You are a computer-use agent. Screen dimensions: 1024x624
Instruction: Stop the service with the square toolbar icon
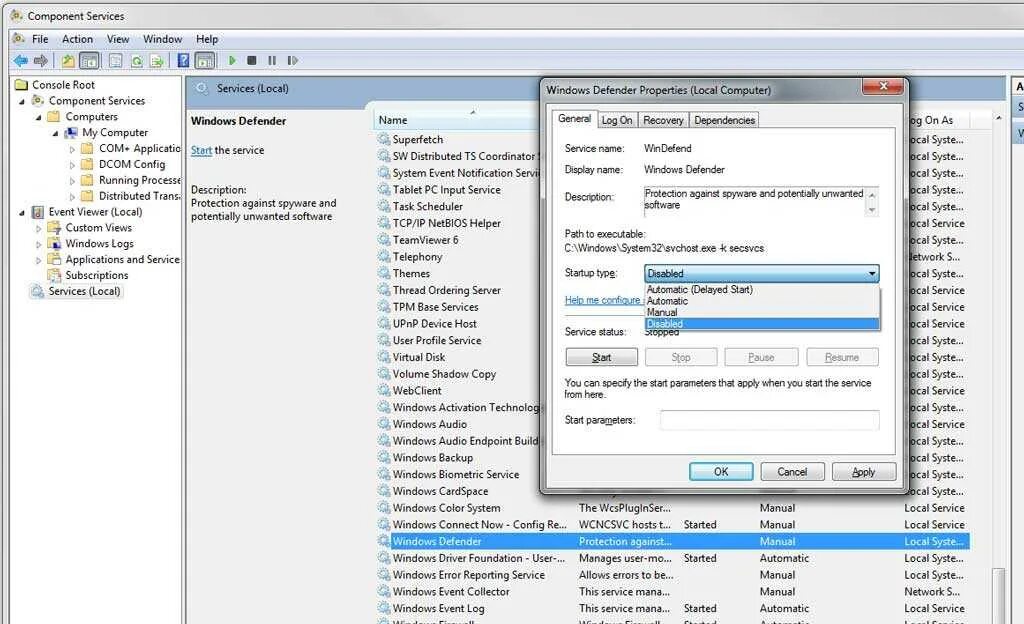pos(251,61)
